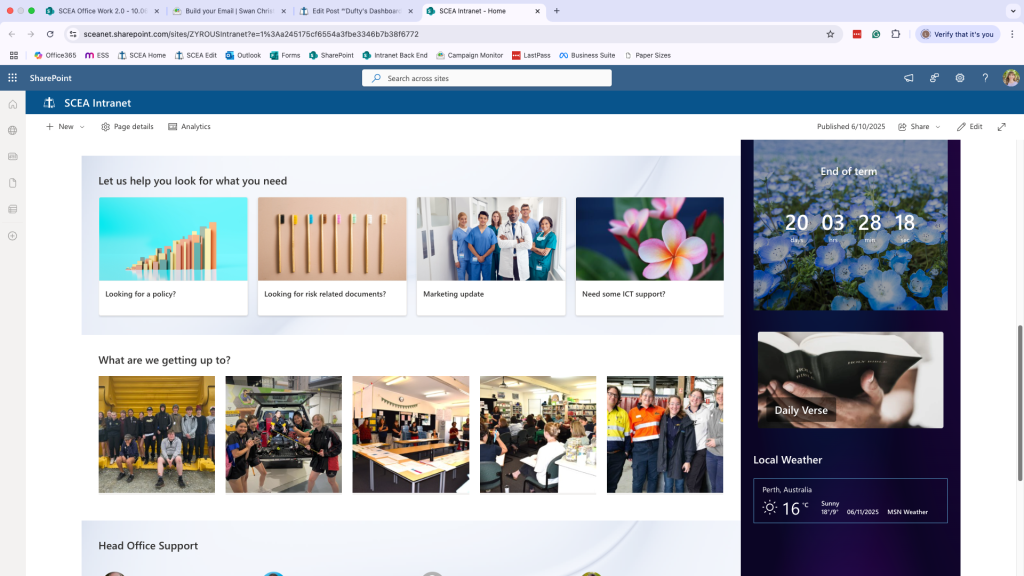Open the settings gear in SharePoint header

point(959,78)
